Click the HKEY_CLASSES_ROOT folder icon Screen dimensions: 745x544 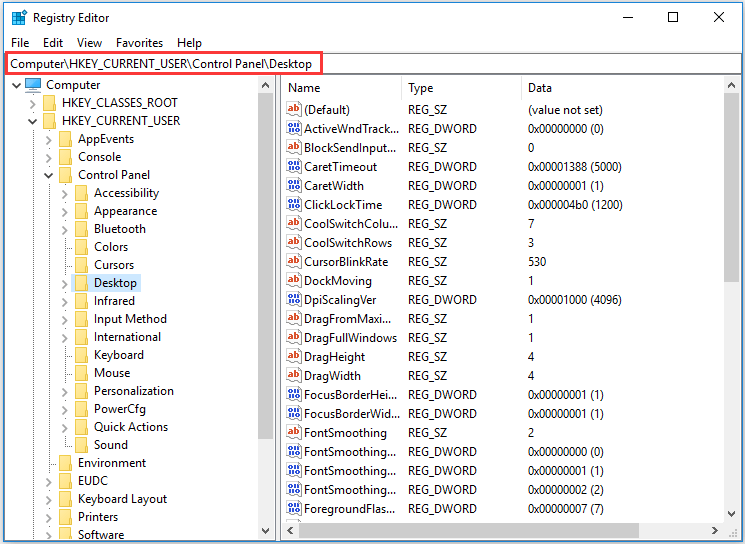pos(49,103)
